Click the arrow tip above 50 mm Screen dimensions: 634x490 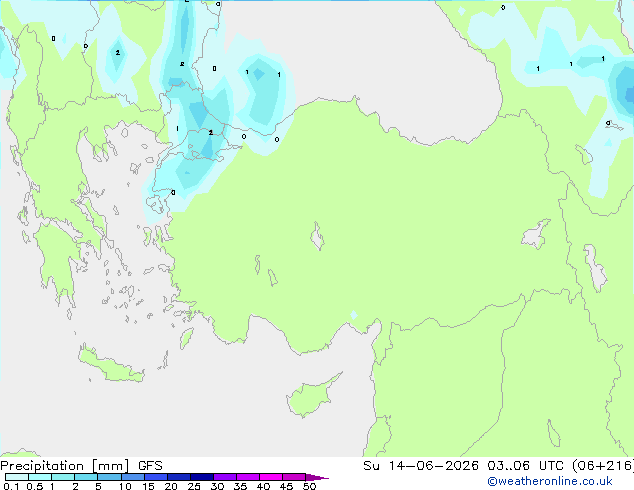pos(317,477)
